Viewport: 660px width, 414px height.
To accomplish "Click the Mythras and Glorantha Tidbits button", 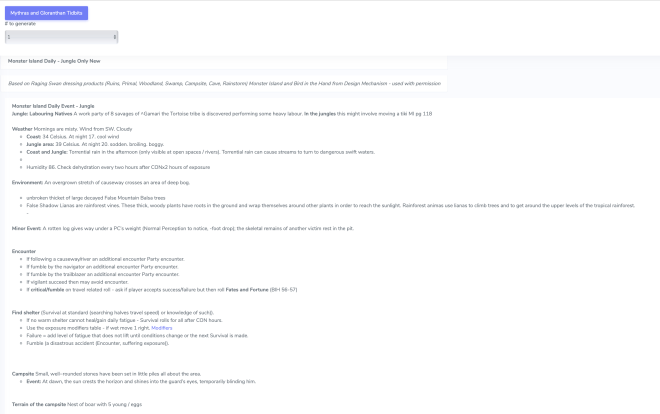I will [x=45, y=12].
